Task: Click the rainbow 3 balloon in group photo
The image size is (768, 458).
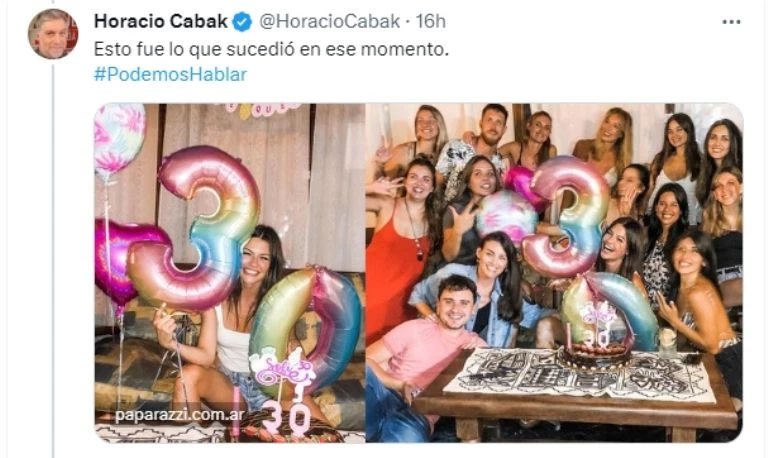Action: coord(566,216)
